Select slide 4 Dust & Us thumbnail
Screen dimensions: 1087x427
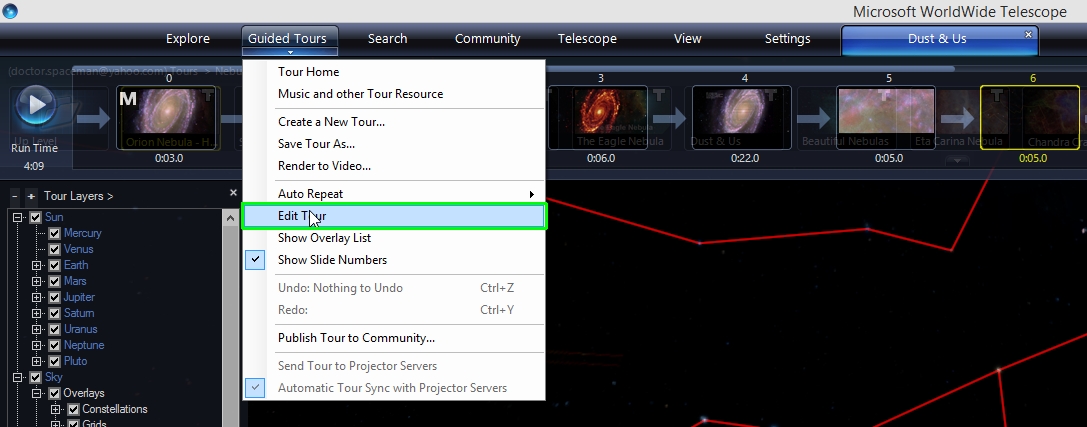click(x=742, y=117)
